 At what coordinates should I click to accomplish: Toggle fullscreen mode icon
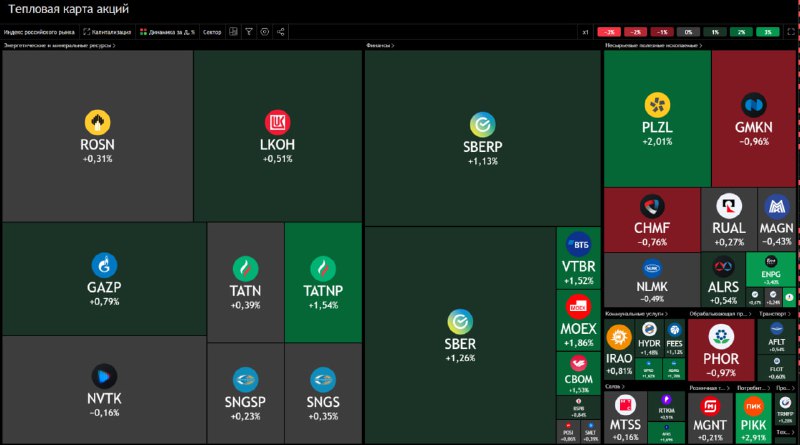click(x=791, y=32)
